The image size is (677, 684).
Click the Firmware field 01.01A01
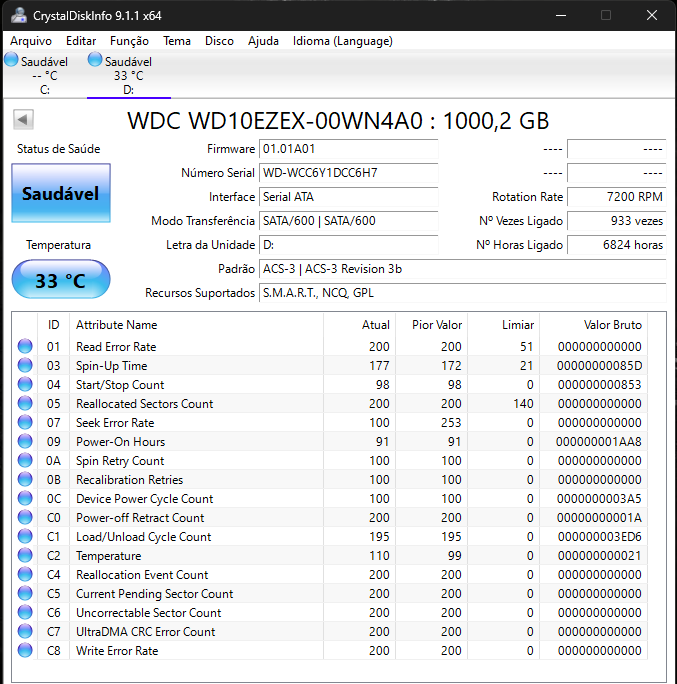pyautogui.click(x=349, y=149)
